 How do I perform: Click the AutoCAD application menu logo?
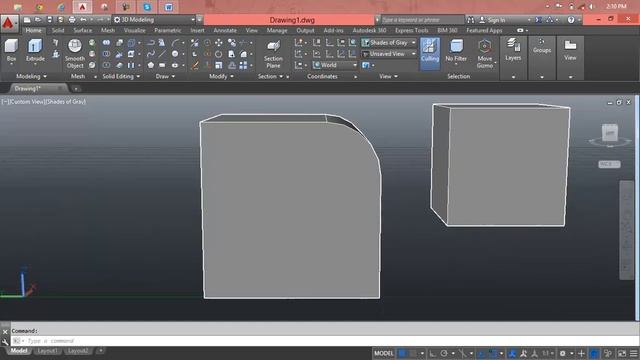9,23
